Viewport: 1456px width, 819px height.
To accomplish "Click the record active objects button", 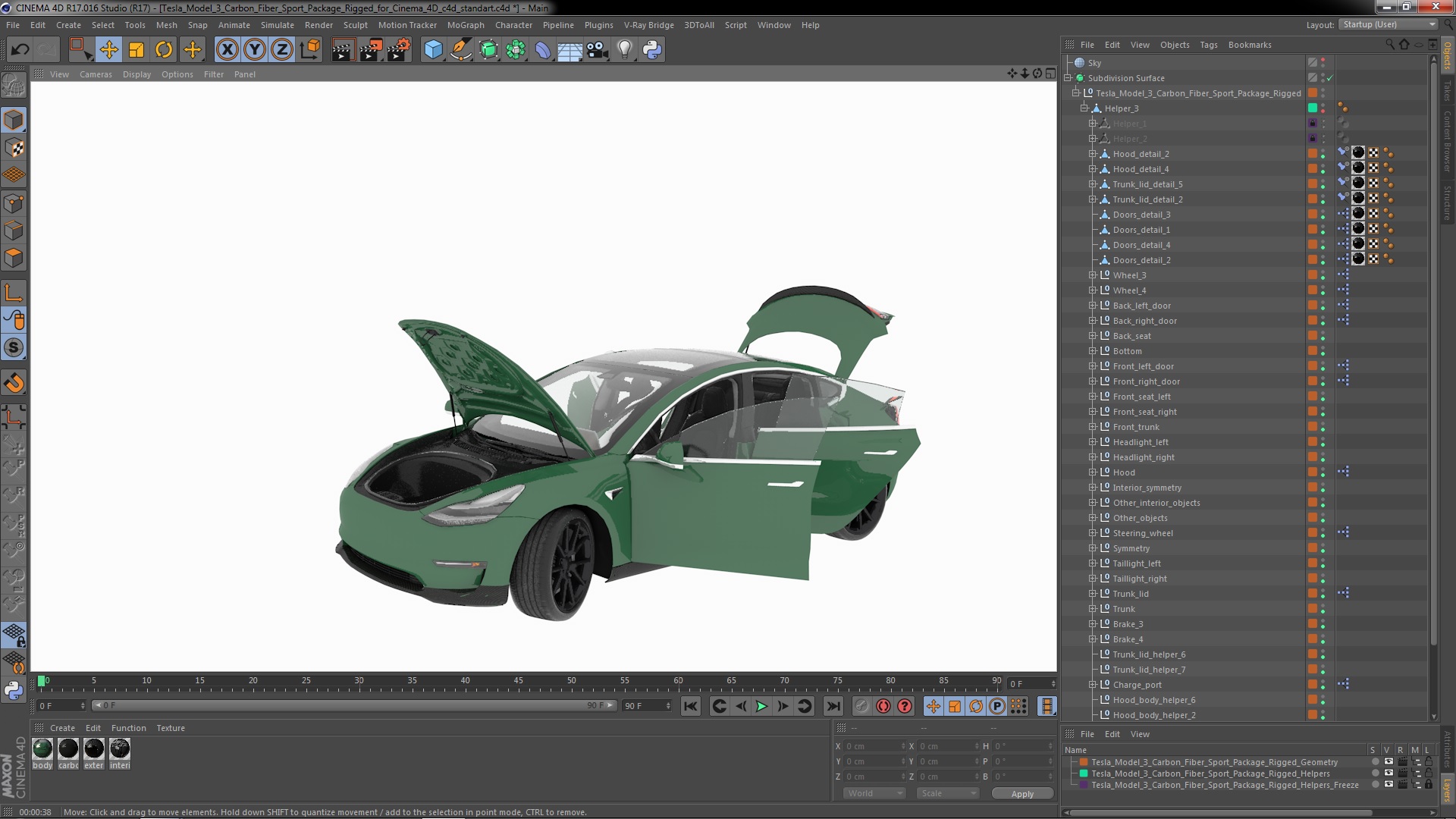I will tap(862, 706).
